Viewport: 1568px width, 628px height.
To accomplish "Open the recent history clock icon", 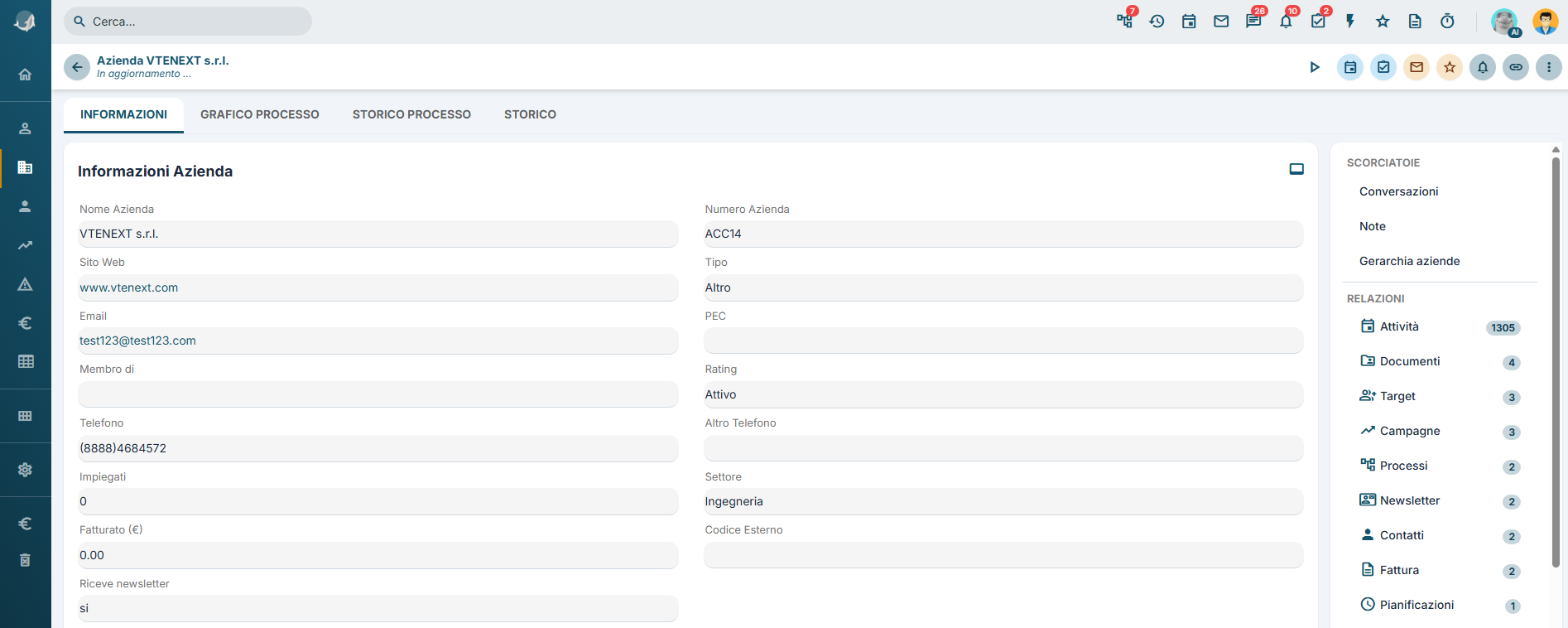I will click(x=1157, y=22).
